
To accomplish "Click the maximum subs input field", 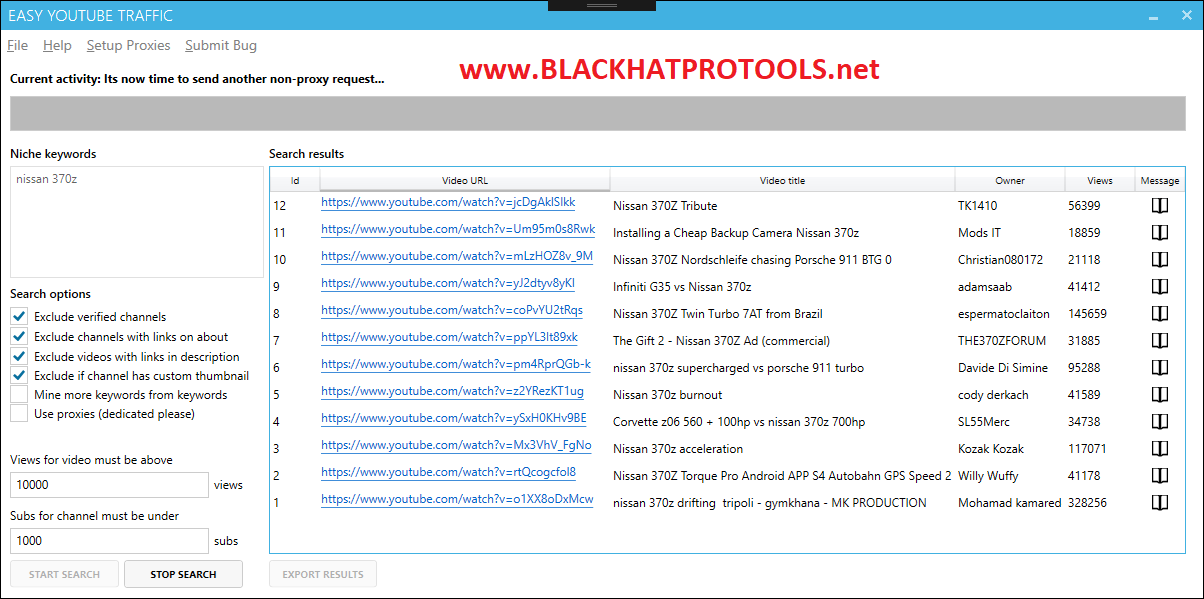I will click(109, 541).
